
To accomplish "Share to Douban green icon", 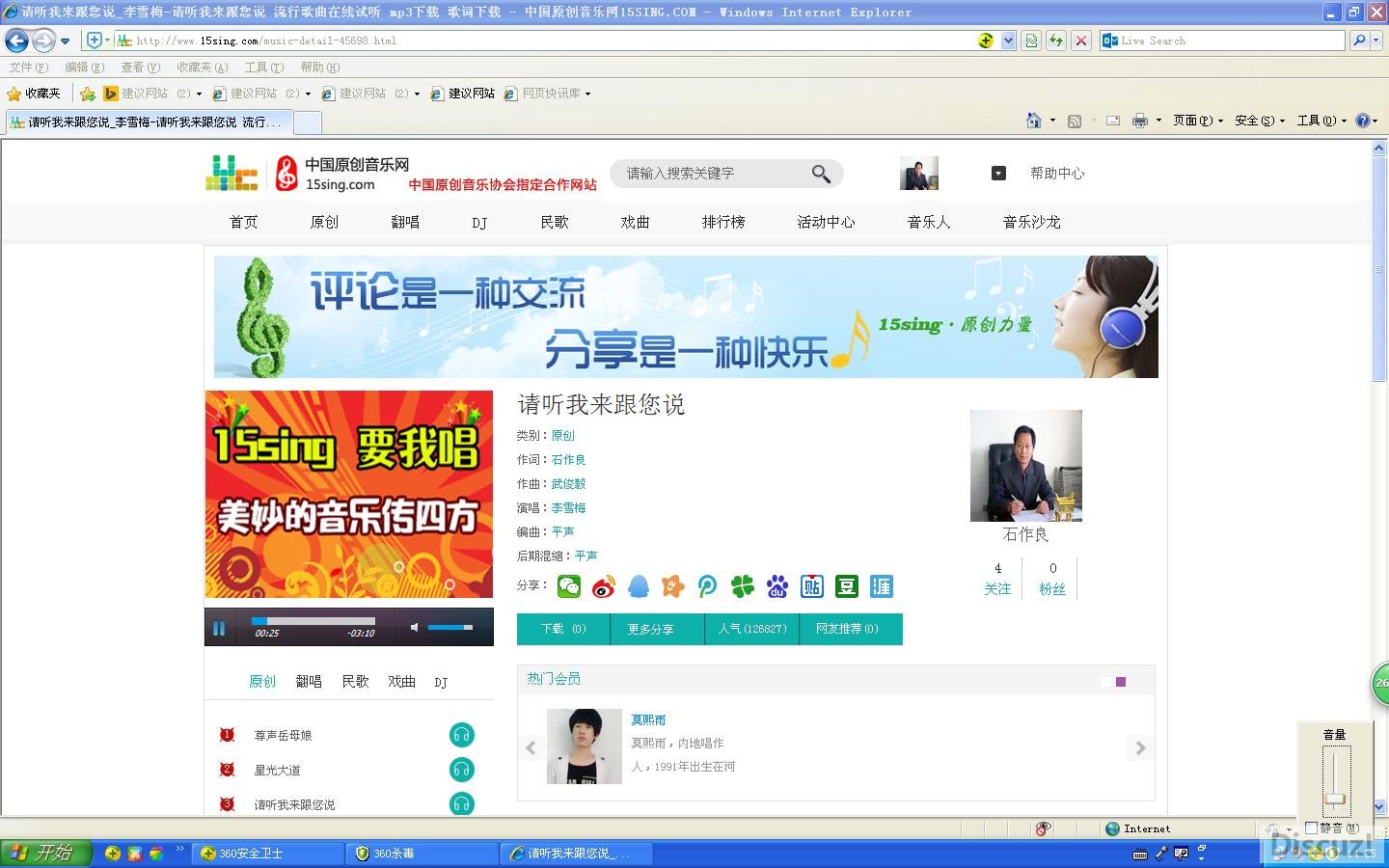I will [x=847, y=586].
